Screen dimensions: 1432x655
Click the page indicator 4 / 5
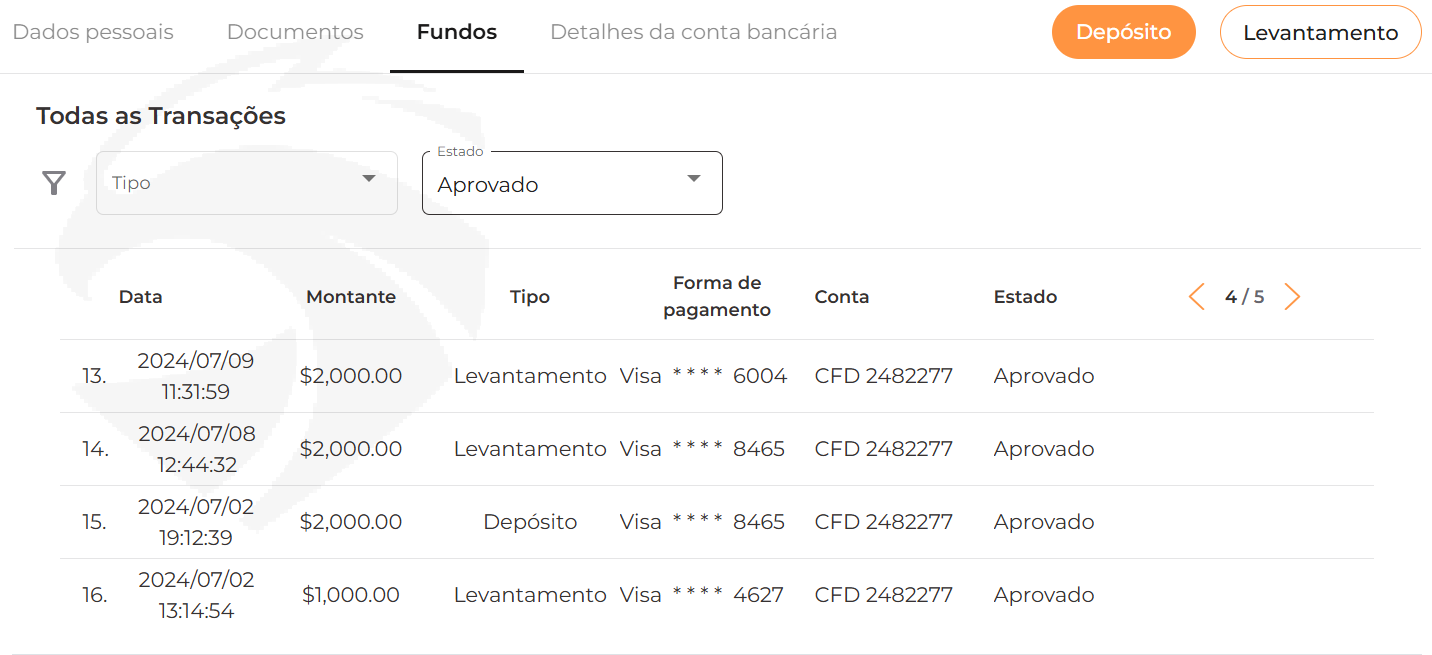[x=1244, y=297]
